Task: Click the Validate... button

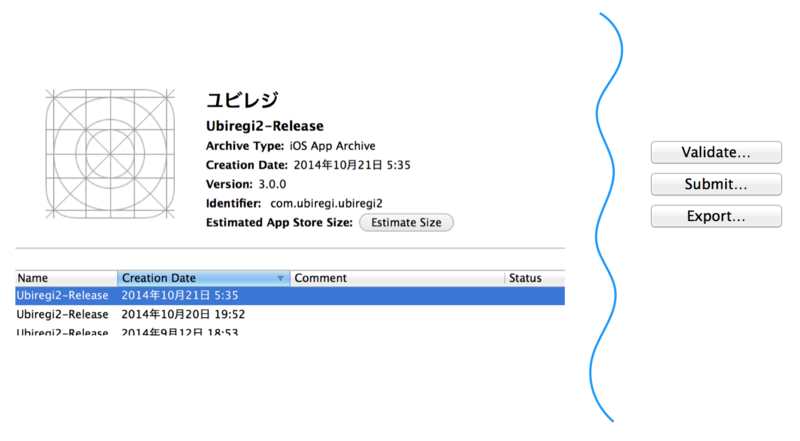Action: [x=716, y=153]
